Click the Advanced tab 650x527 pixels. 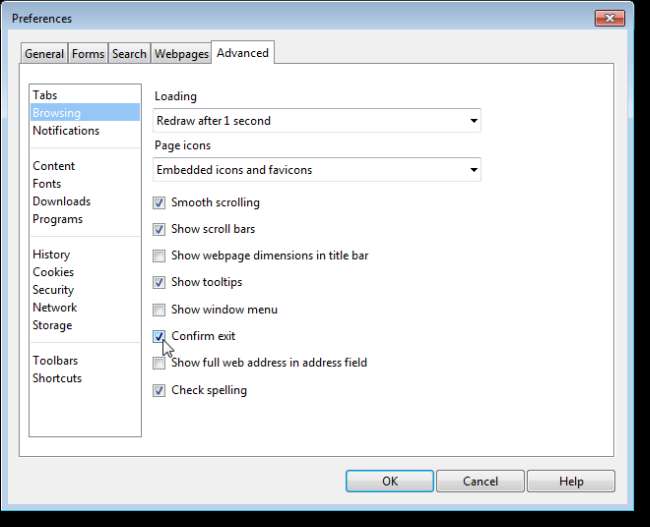point(243,53)
